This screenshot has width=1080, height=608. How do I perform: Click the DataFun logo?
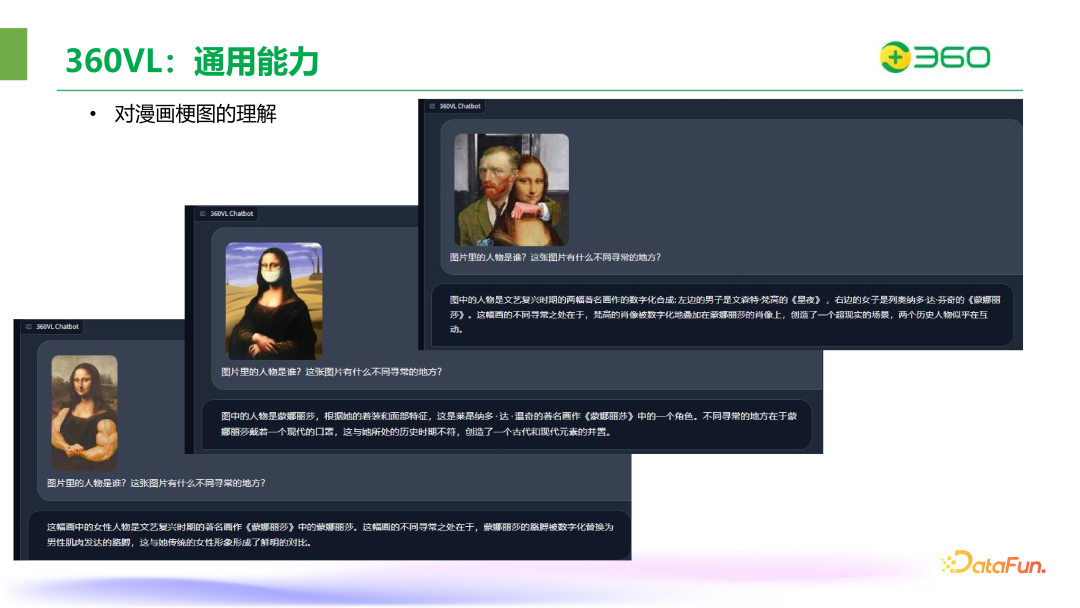[995, 561]
